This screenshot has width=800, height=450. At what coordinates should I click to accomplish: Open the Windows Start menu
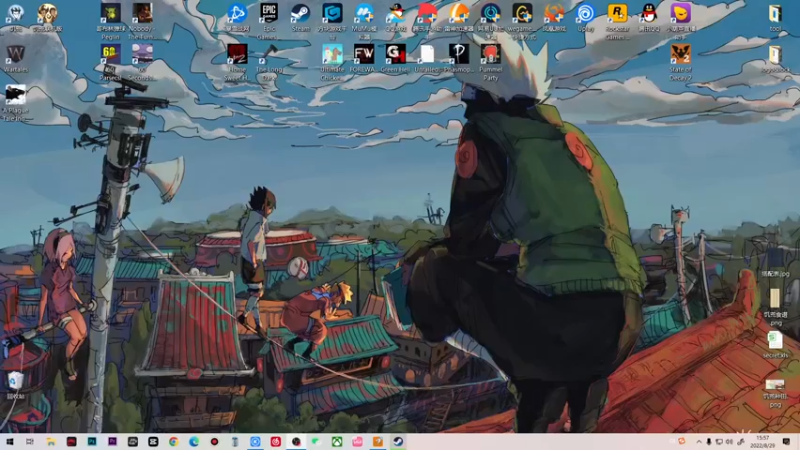(x=10, y=442)
